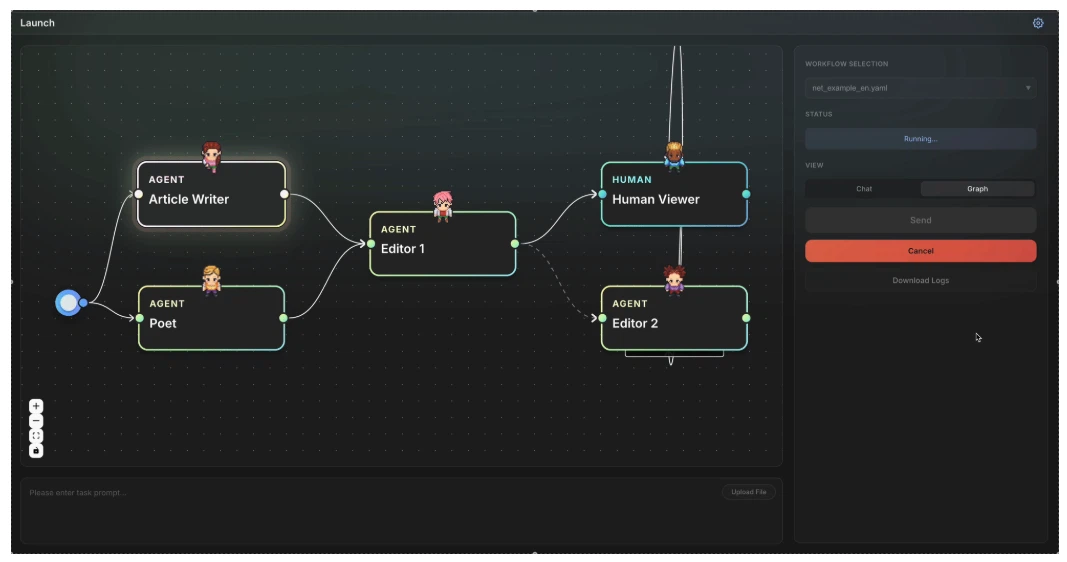Click the WORKFLOW SELECTION label
Image resolution: width=1067 pixels, height=562 pixels.
pos(847,64)
